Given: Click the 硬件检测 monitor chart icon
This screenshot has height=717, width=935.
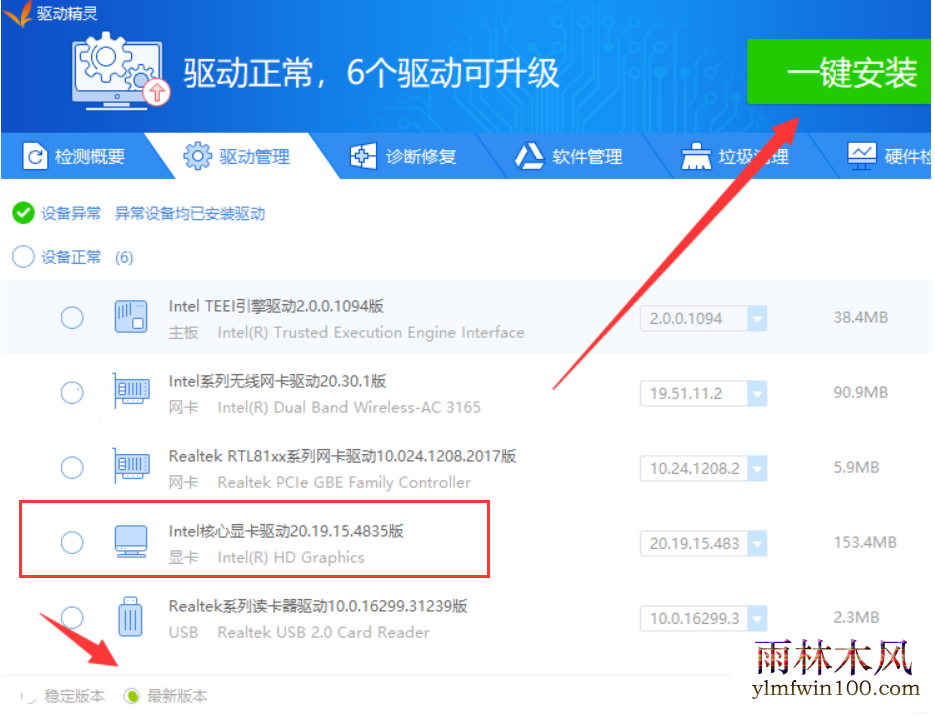Looking at the screenshot, I should click(862, 156).
